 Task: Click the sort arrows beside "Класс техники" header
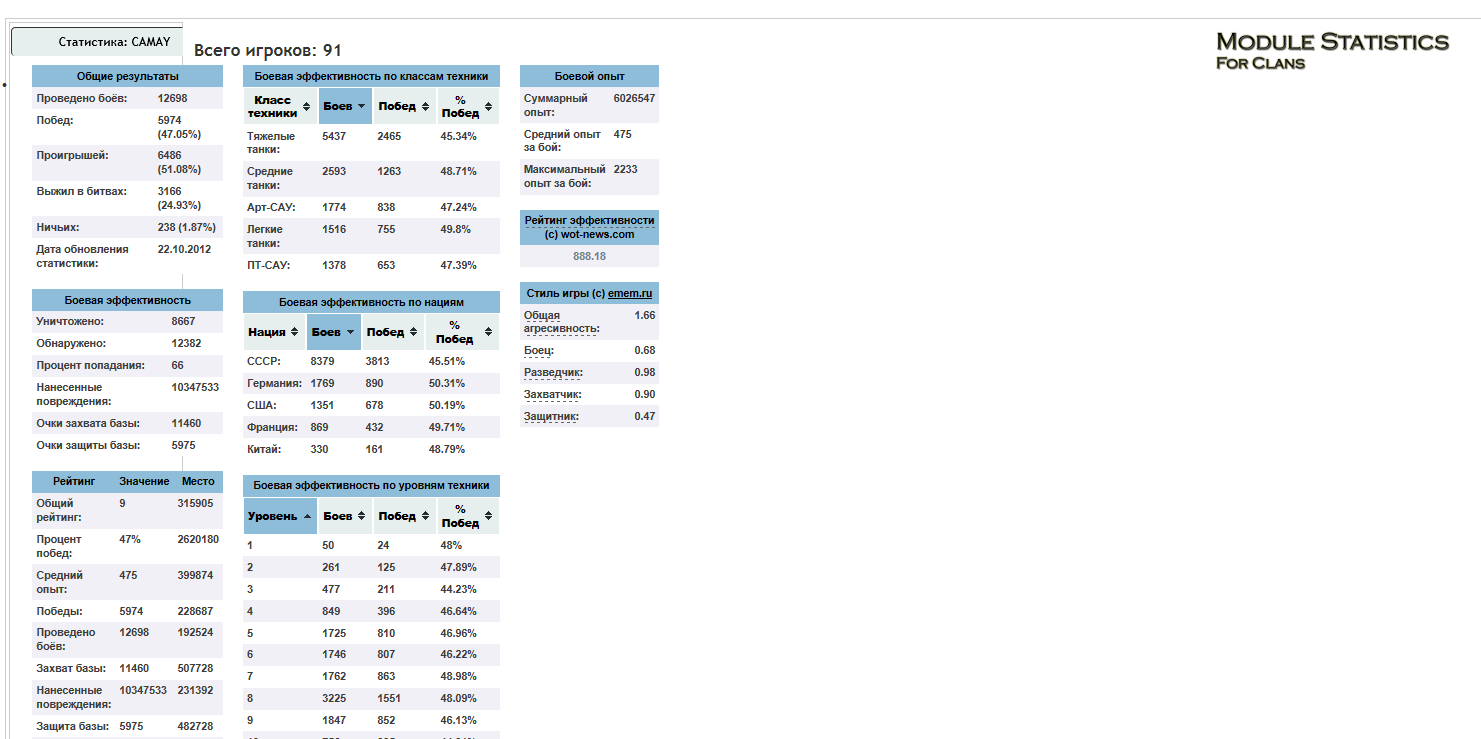pos(306,107)
